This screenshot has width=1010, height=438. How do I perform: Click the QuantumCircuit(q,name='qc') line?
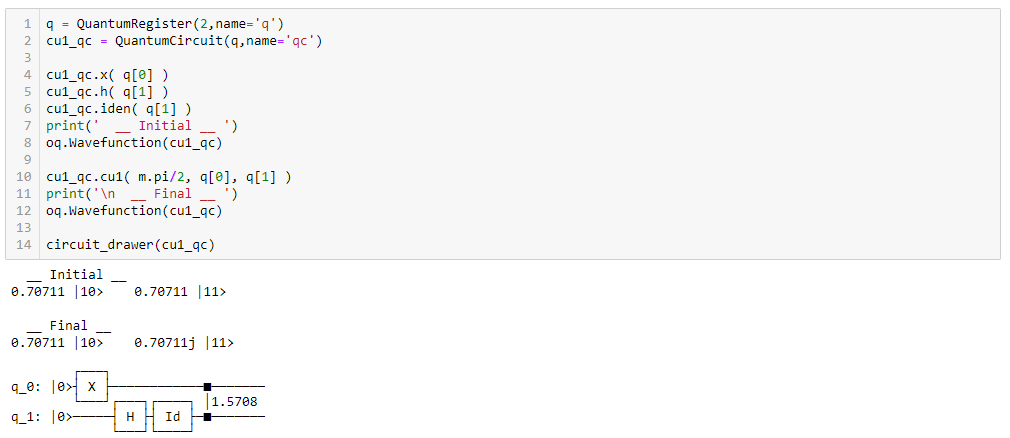(184, 41)
